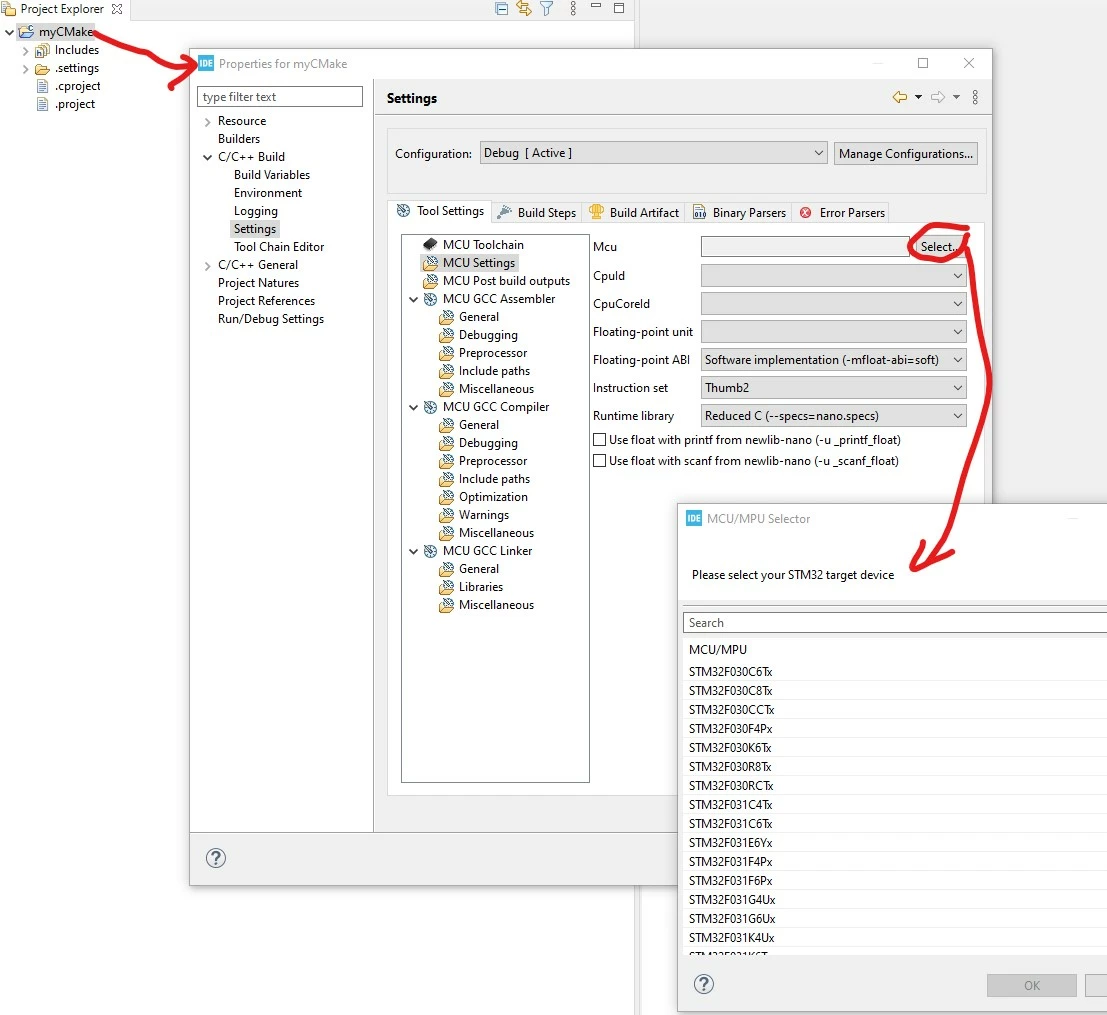Click OK in MCU/MPU Selector
Viewport: 1107px width, 1015px height.
click(x=1031, y=985)
